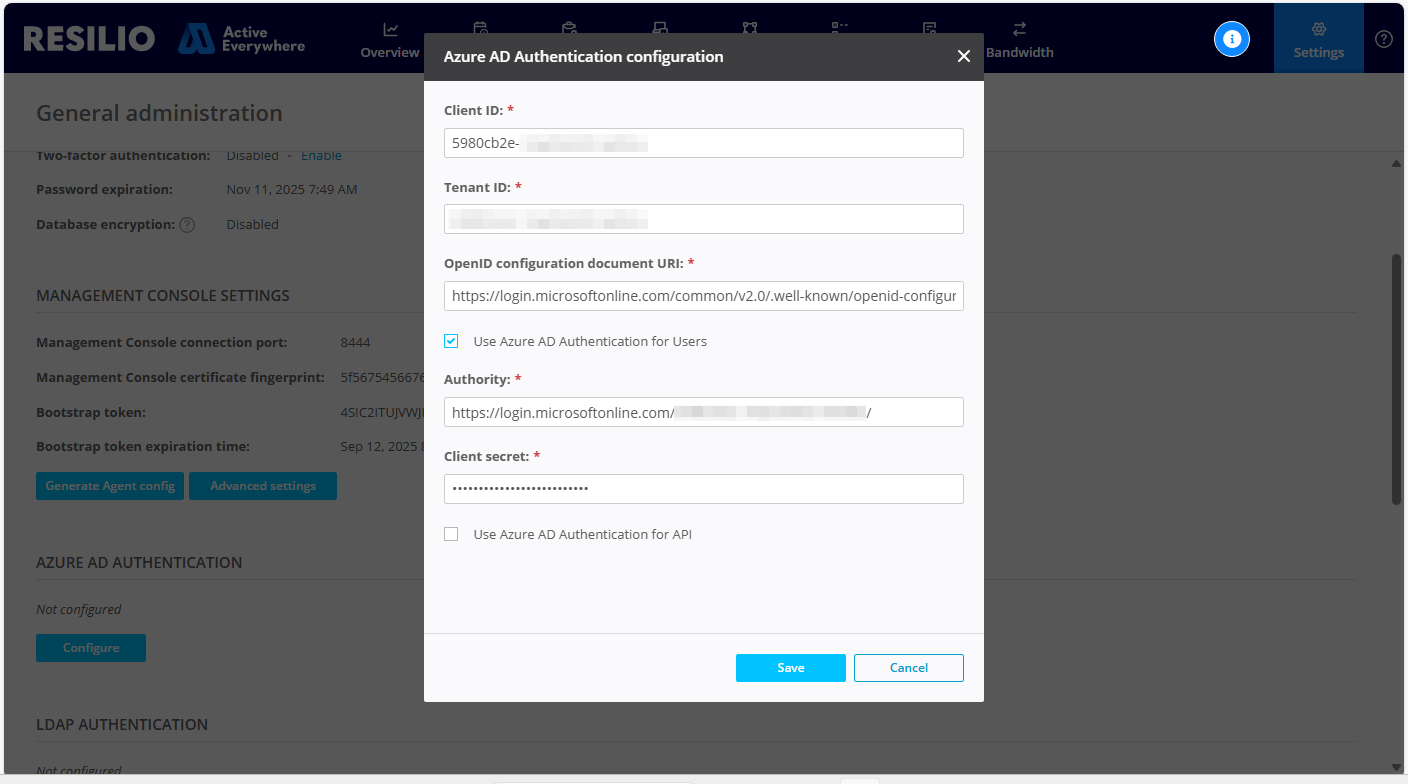The width and height of the screenshot is (1408, 784).
Task: Cancel the Azure AD configuration dialog
Action: [x=908, y=667]
